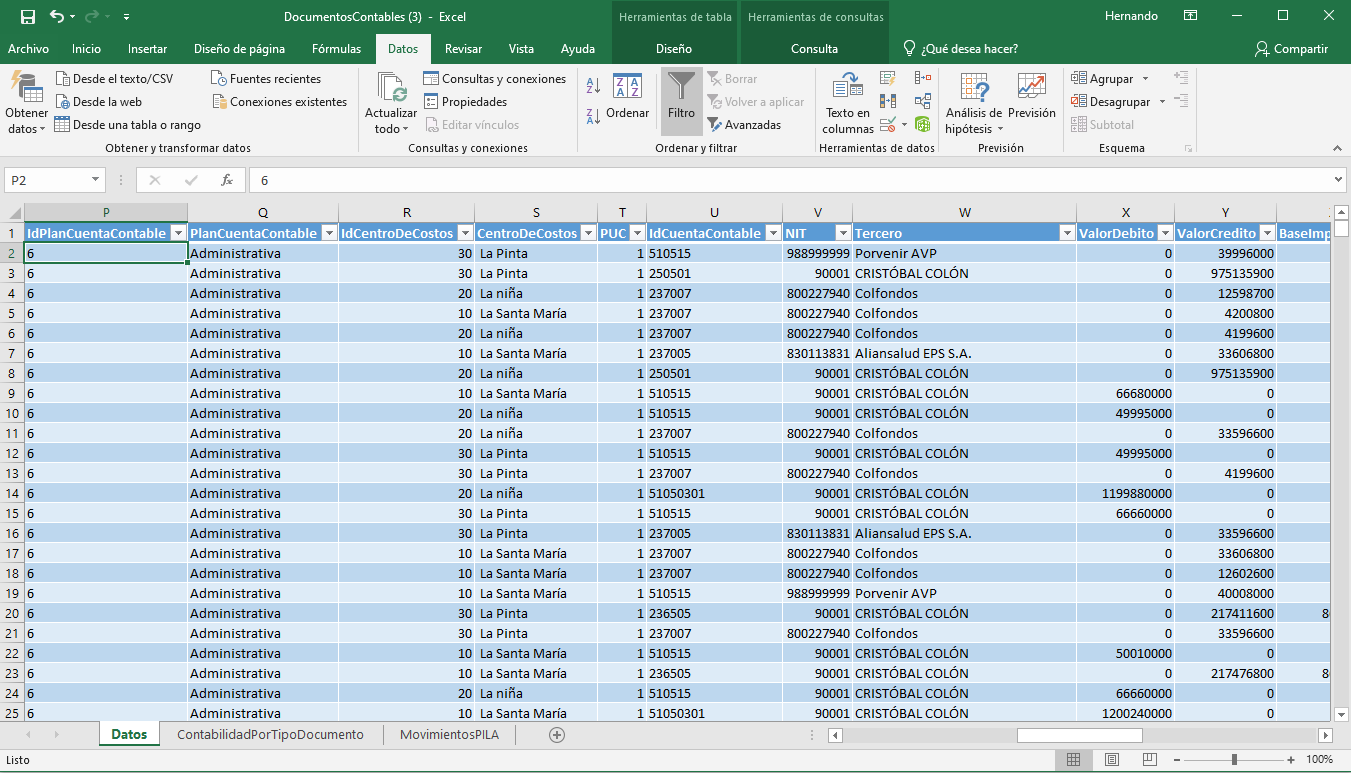
Task: Open the Previsión forecast sheet
Action: pyautogui.click(x=1032, y=98)
